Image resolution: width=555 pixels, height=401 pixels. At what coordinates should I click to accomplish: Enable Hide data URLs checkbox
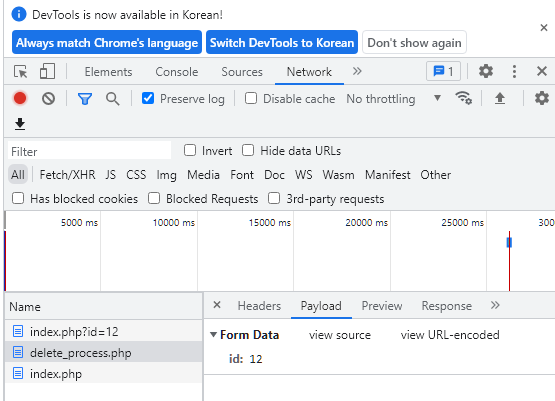[248, 150]
